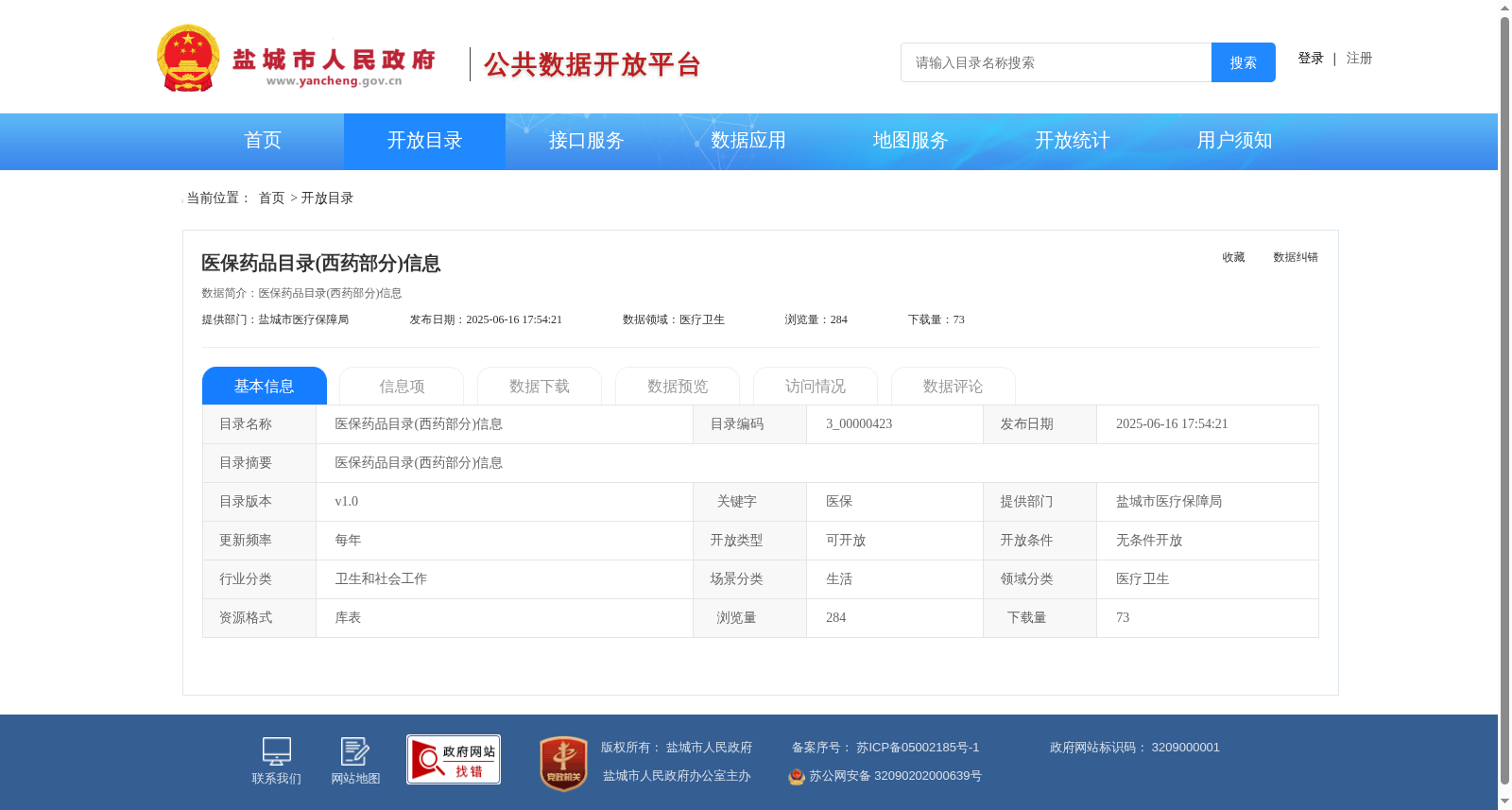Switch to the 数据预览 tab
This screenshot has height=810, width=1512.
678,386
